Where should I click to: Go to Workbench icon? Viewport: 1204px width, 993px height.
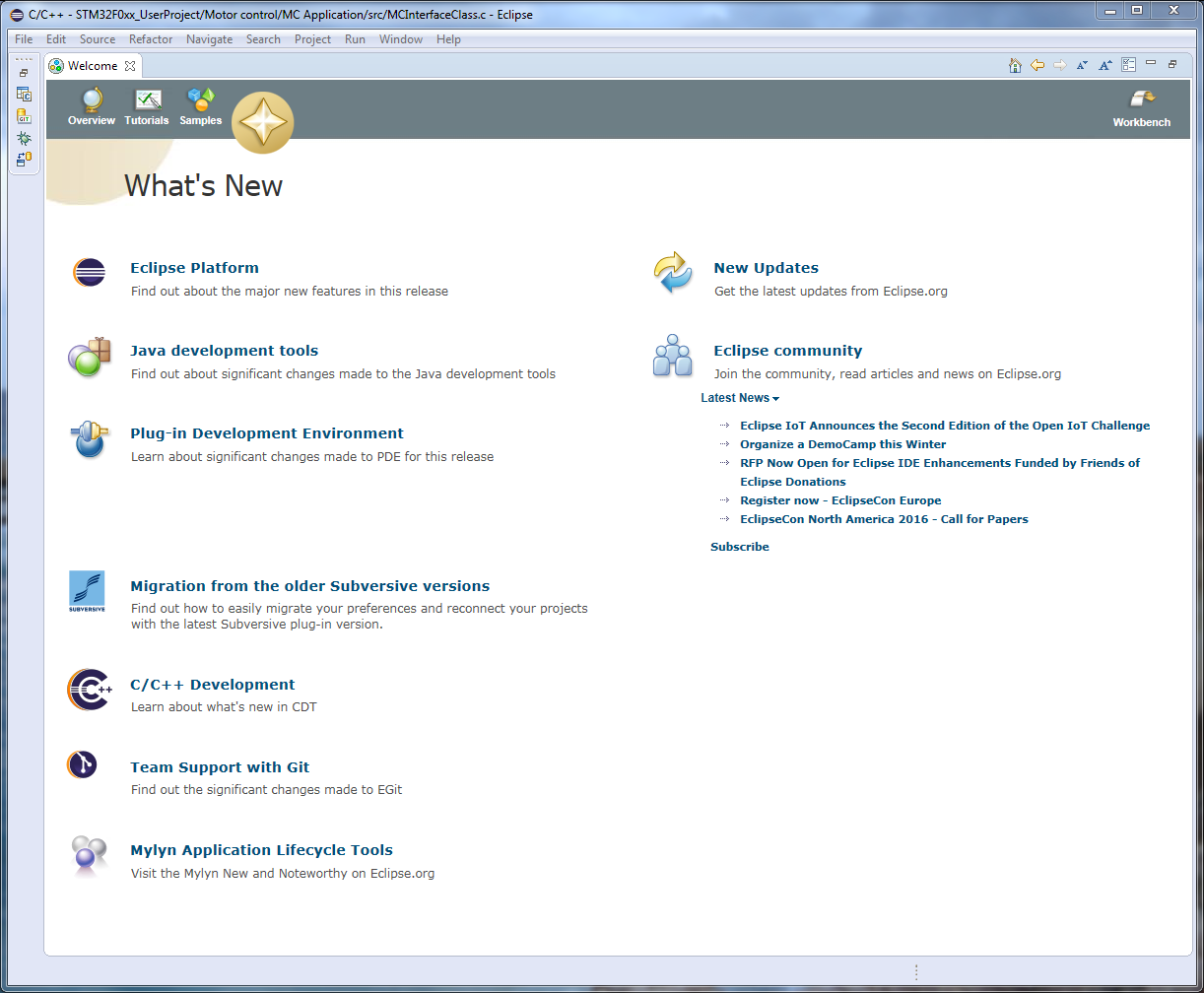1142,108
